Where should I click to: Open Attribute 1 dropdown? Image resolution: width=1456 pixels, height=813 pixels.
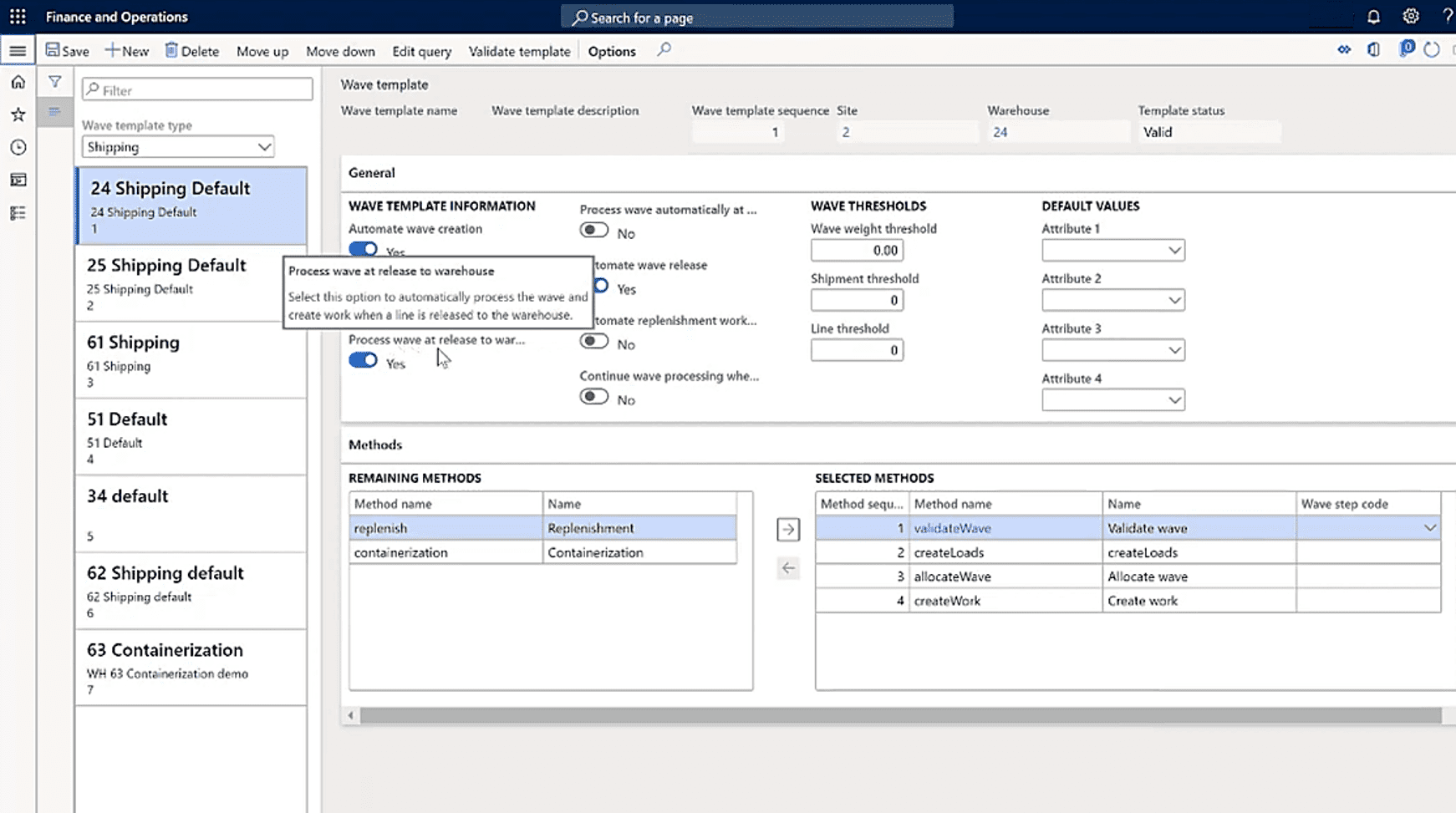click(x=1113, y=250)
